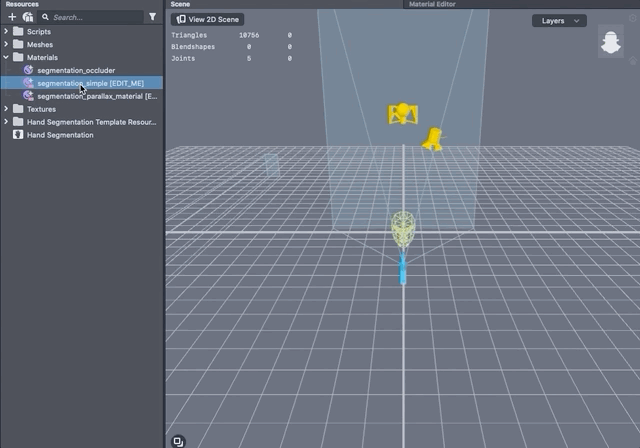Image resolution: width=640 pixels, height=448 pixels.
Task: Open the resources filter funnel icon
Action: (152, 17)
